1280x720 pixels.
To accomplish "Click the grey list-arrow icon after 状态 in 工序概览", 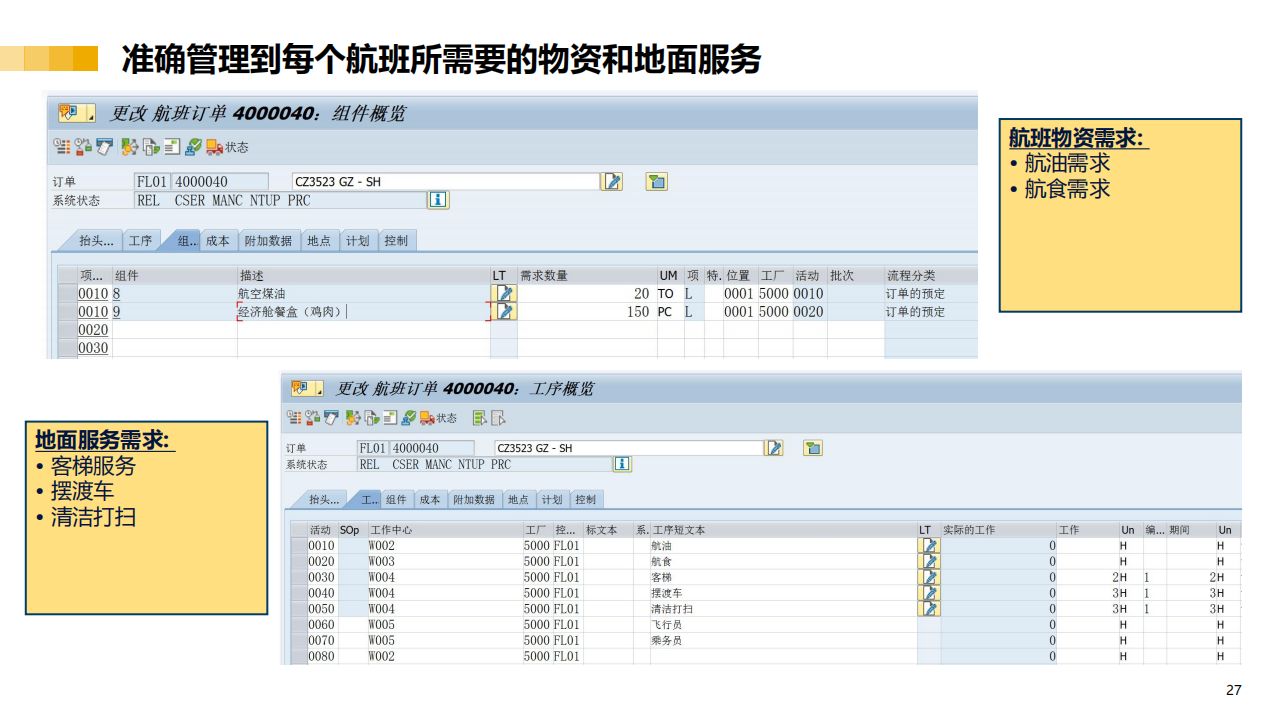I will coord(497,418).
